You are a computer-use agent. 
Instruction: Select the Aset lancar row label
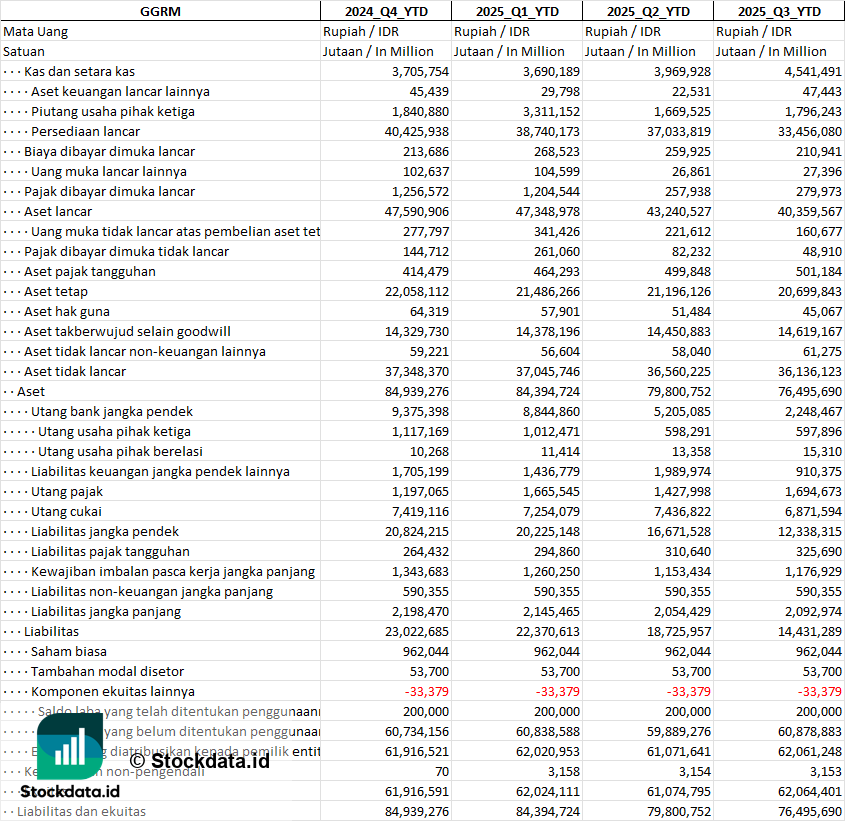tap(58, 211)
